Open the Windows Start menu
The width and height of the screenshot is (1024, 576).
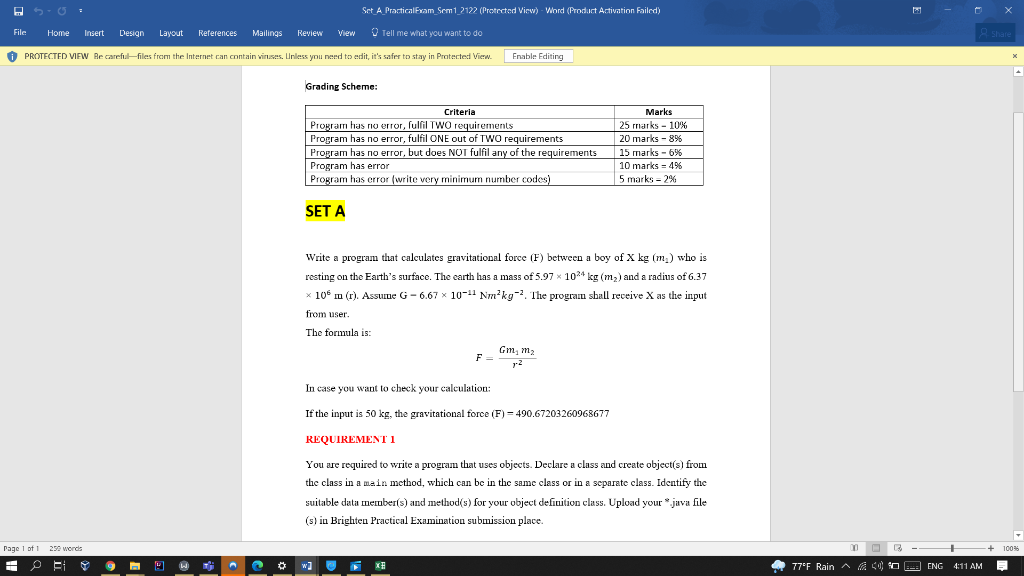[11, 566]
